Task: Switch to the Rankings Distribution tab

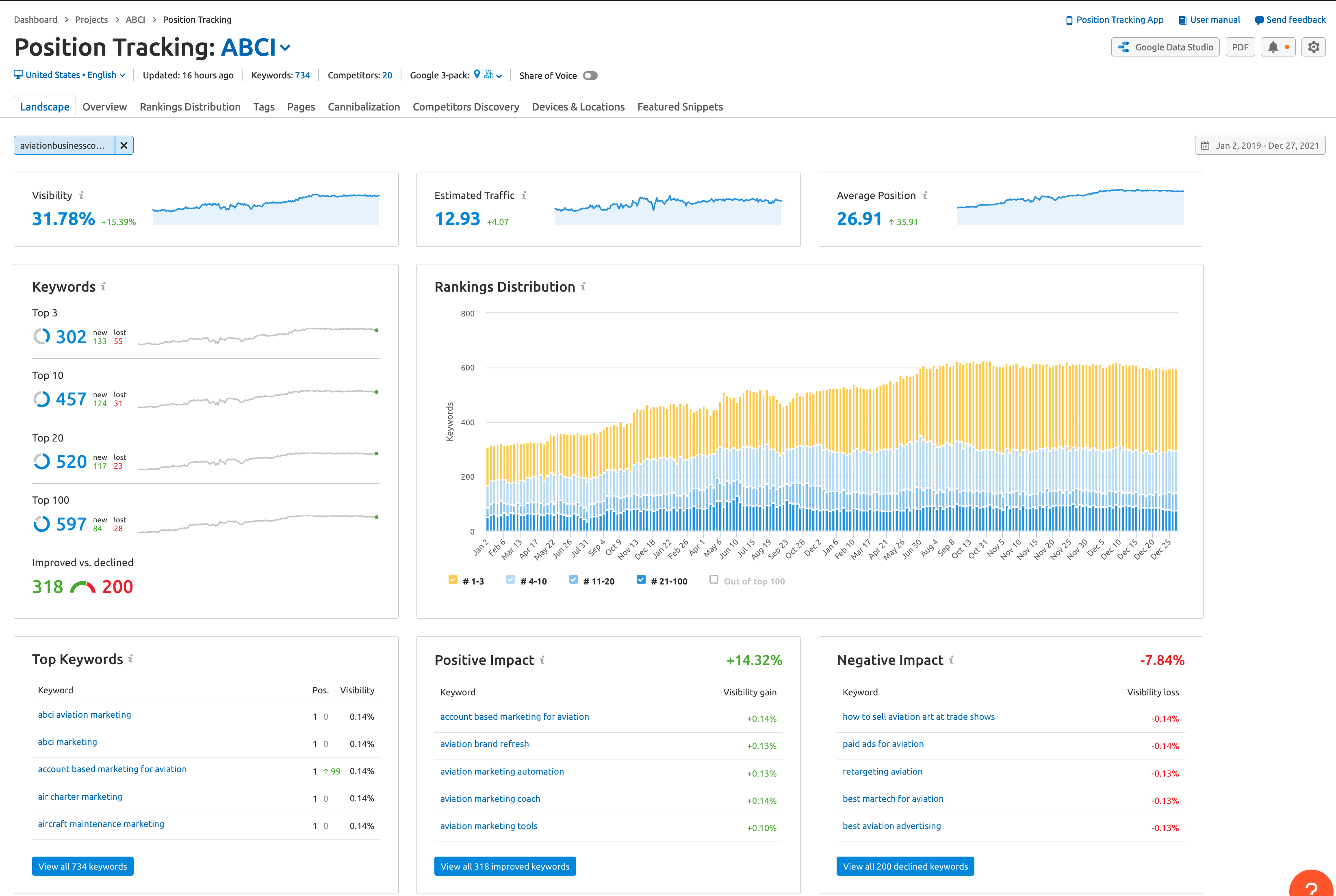Action: click(x=190, y=107)
